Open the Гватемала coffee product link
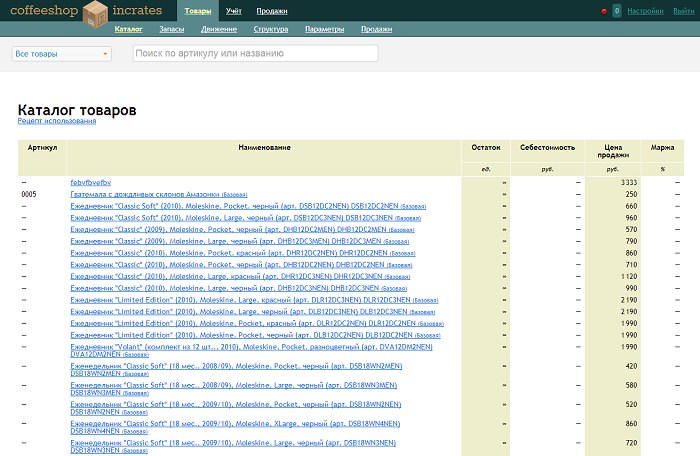This screenshot has width=700, height=456. (x=158, y=194)
